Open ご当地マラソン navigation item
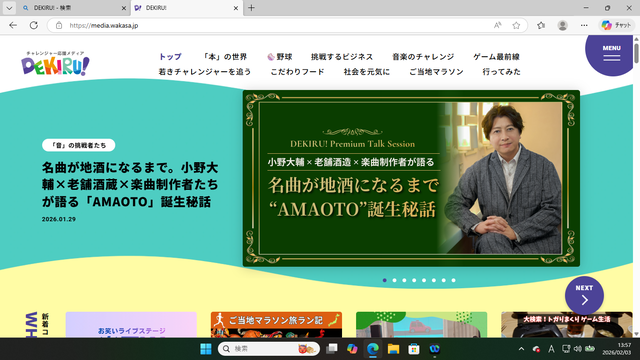Screen dimensions: 640x360 (x=436, y=72)
